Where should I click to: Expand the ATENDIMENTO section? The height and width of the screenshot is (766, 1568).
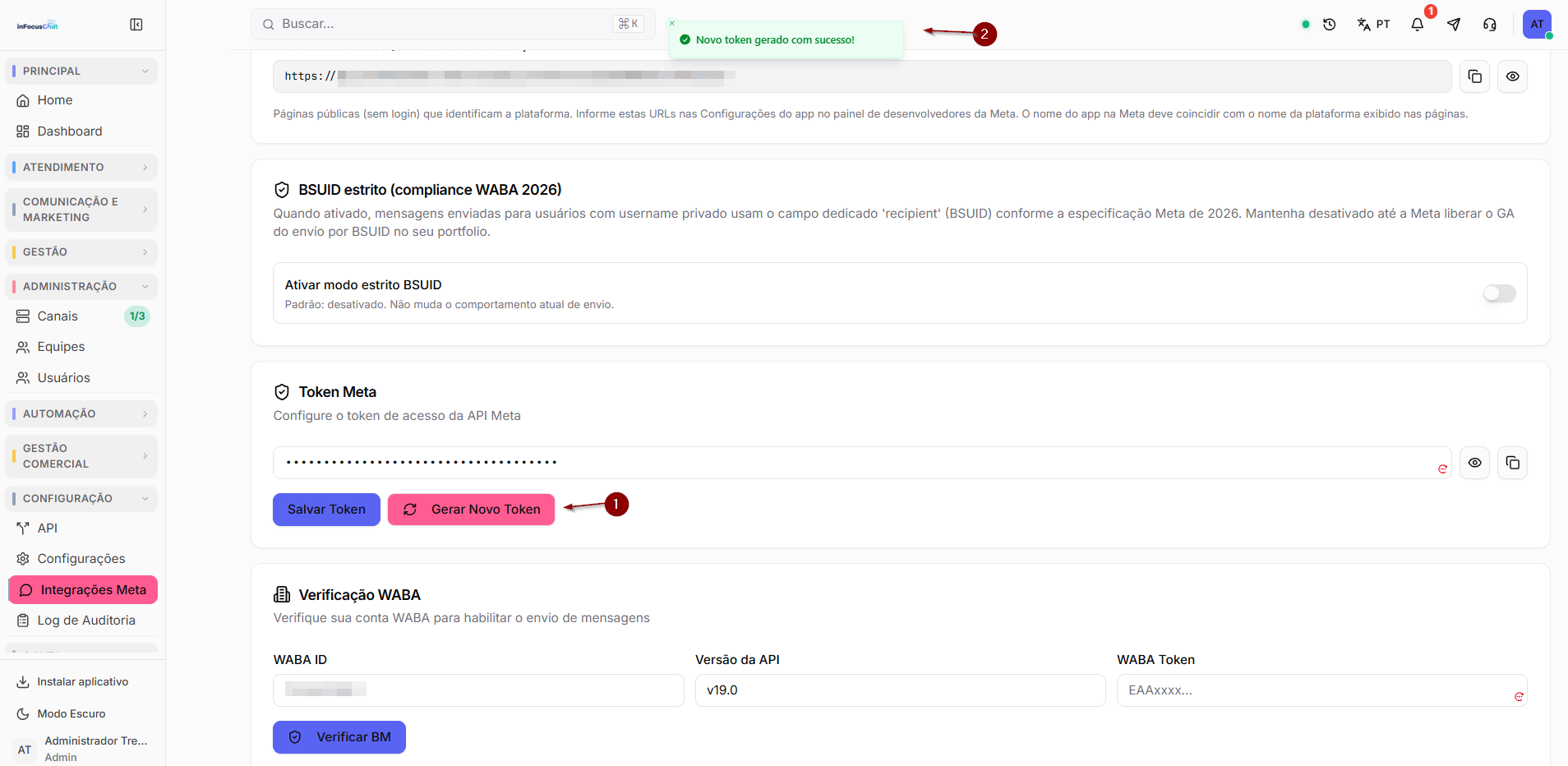click(x=81, y=168)
